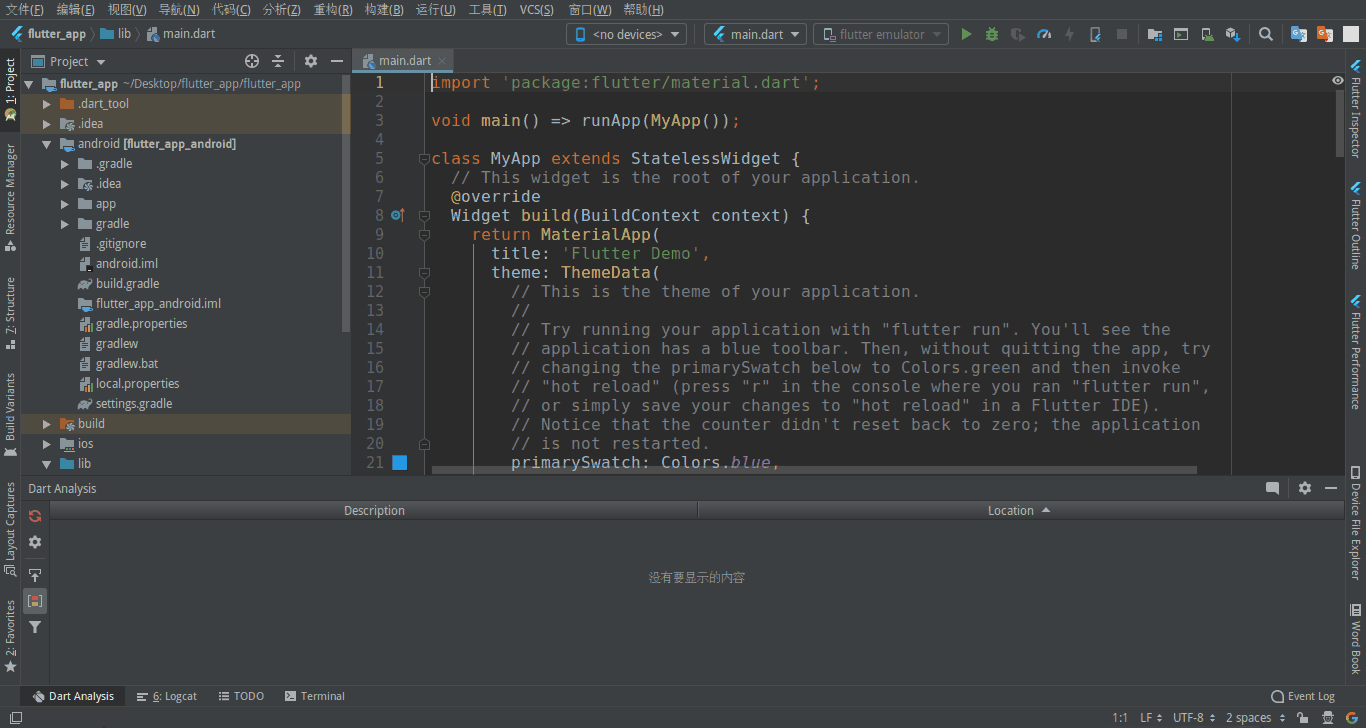
Task: Select build.gradle in the project tree
Action: coord(127,284)
